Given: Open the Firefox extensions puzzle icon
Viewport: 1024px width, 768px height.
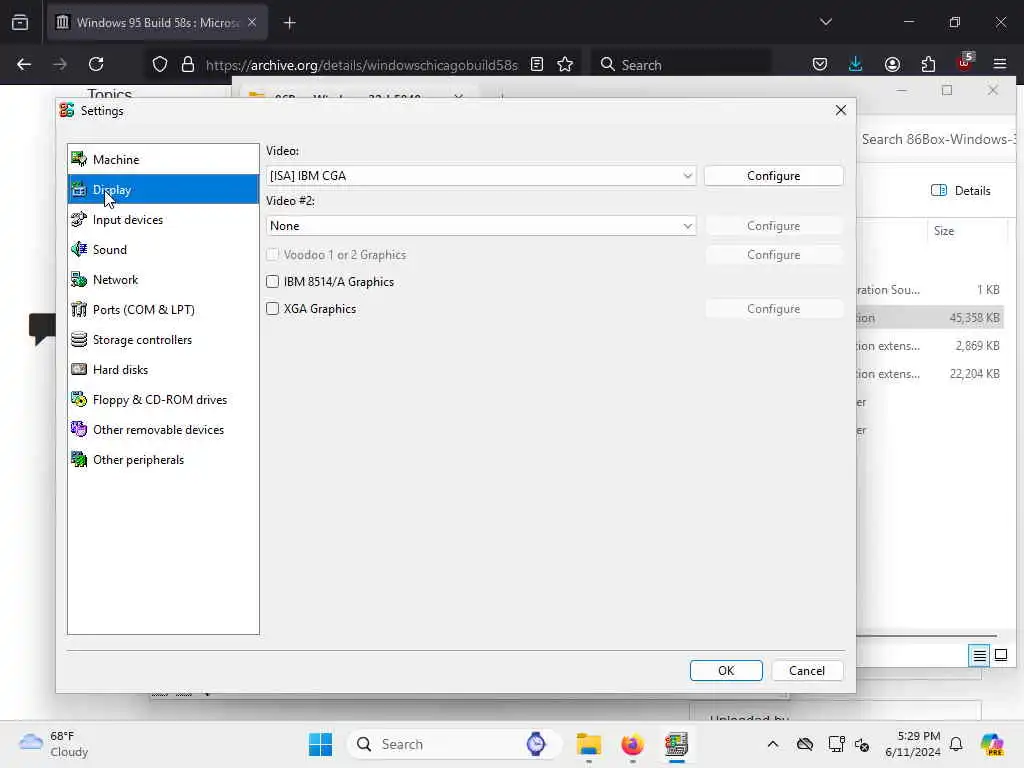Looking at the screenshot, I should point(928,64).
